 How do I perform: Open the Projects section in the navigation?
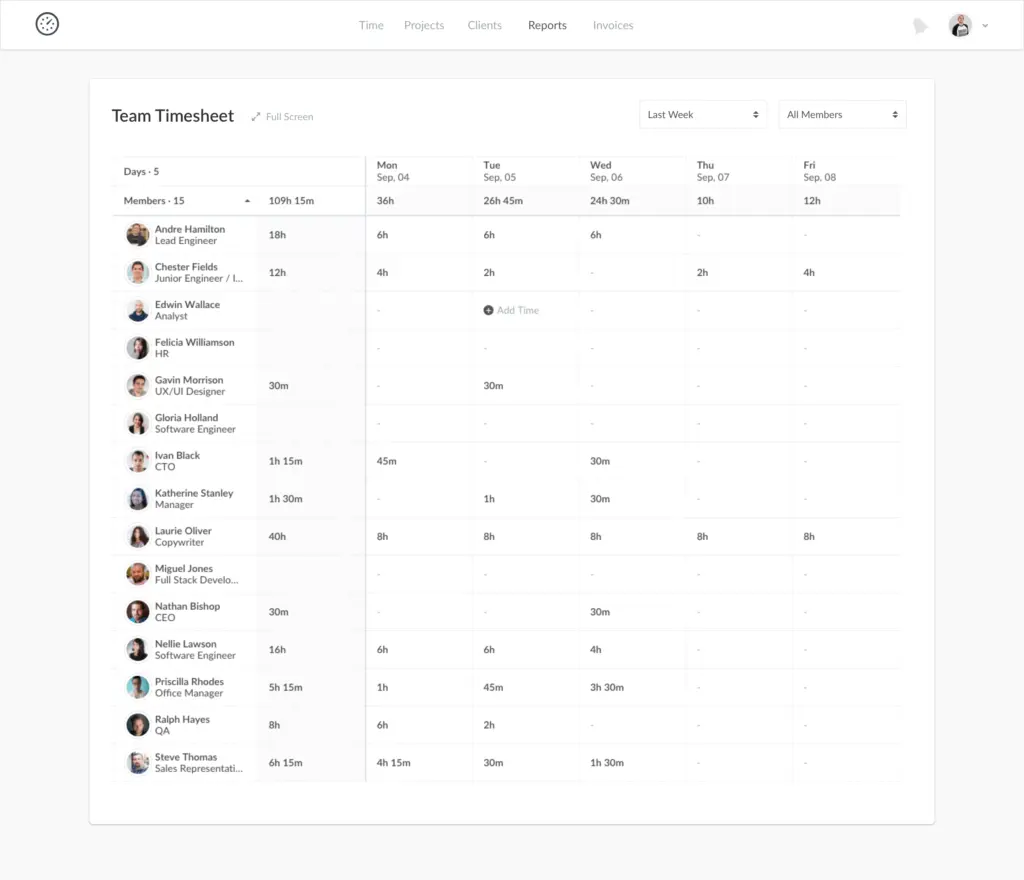point(424,25)
